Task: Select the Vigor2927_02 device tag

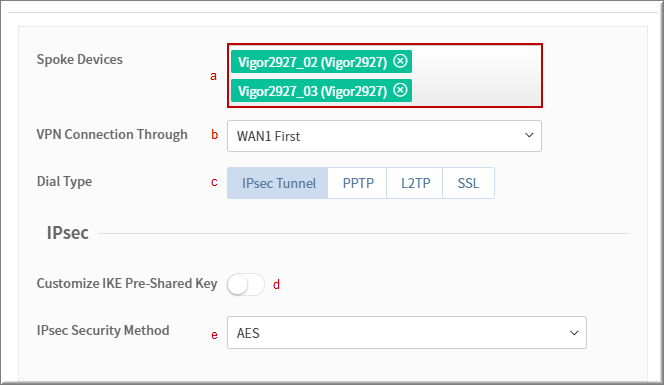Action: coord(313,62)
